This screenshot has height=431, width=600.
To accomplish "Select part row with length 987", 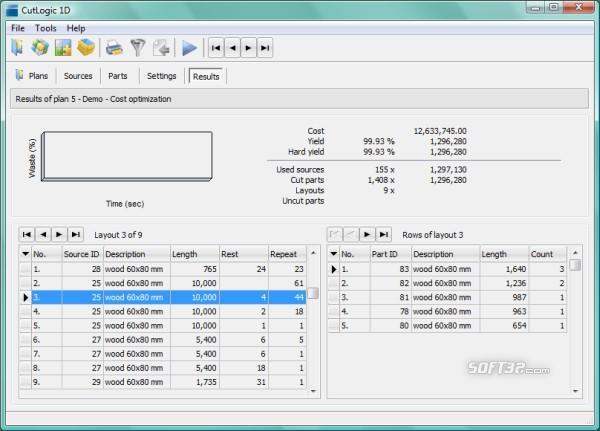I will [x=447, y=297].
